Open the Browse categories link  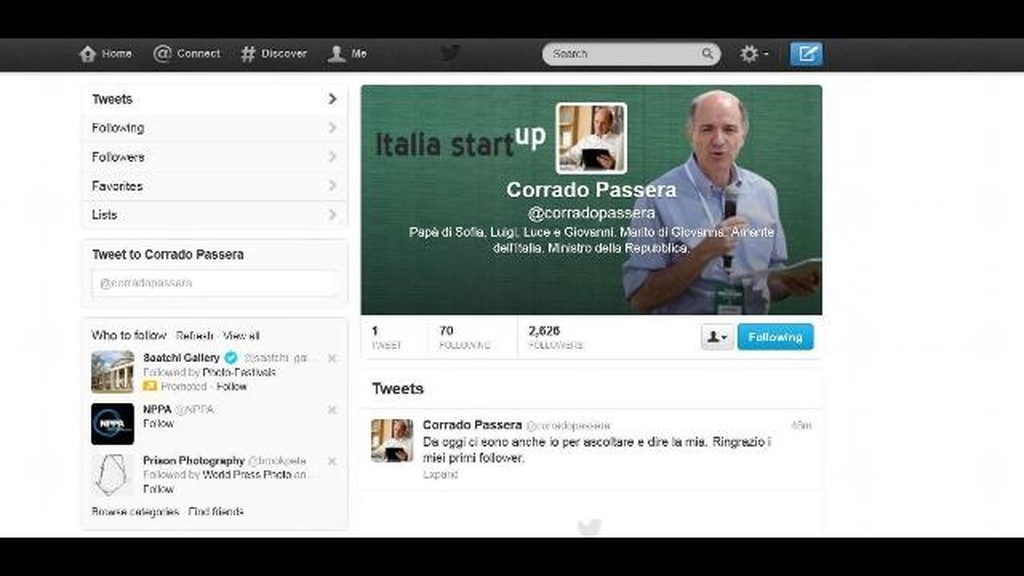pyautogui.click(x=135, y=512)
